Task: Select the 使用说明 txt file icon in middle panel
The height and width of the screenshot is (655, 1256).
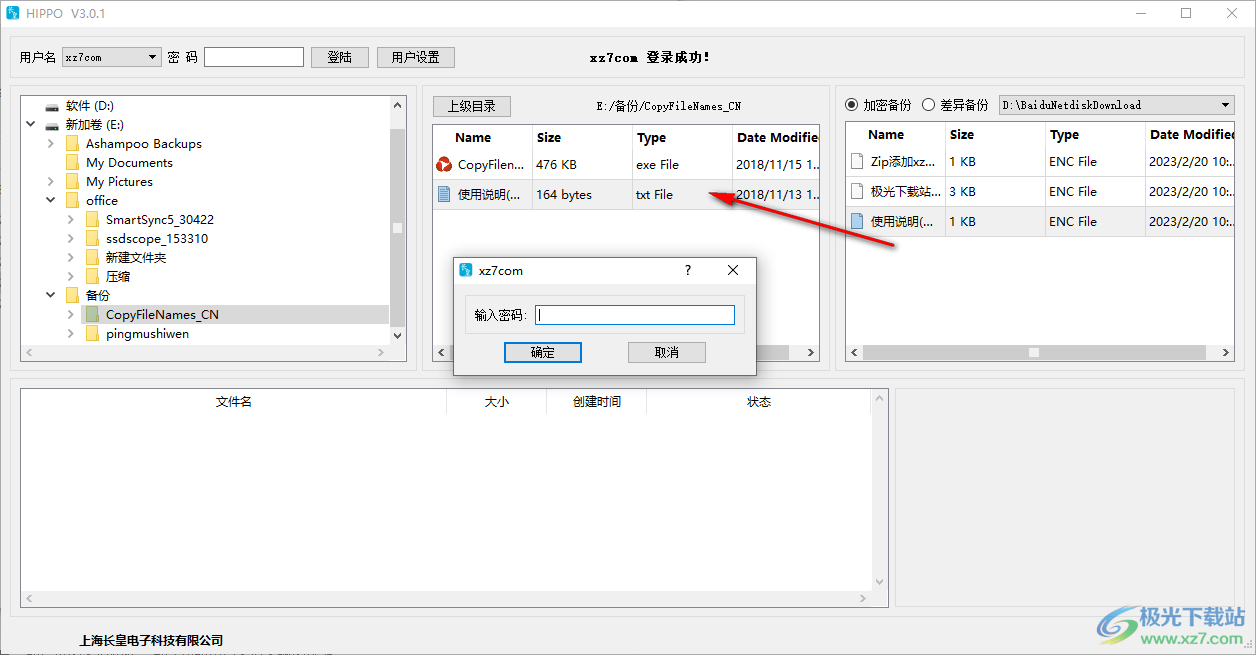Action: [x=445, y=195]
